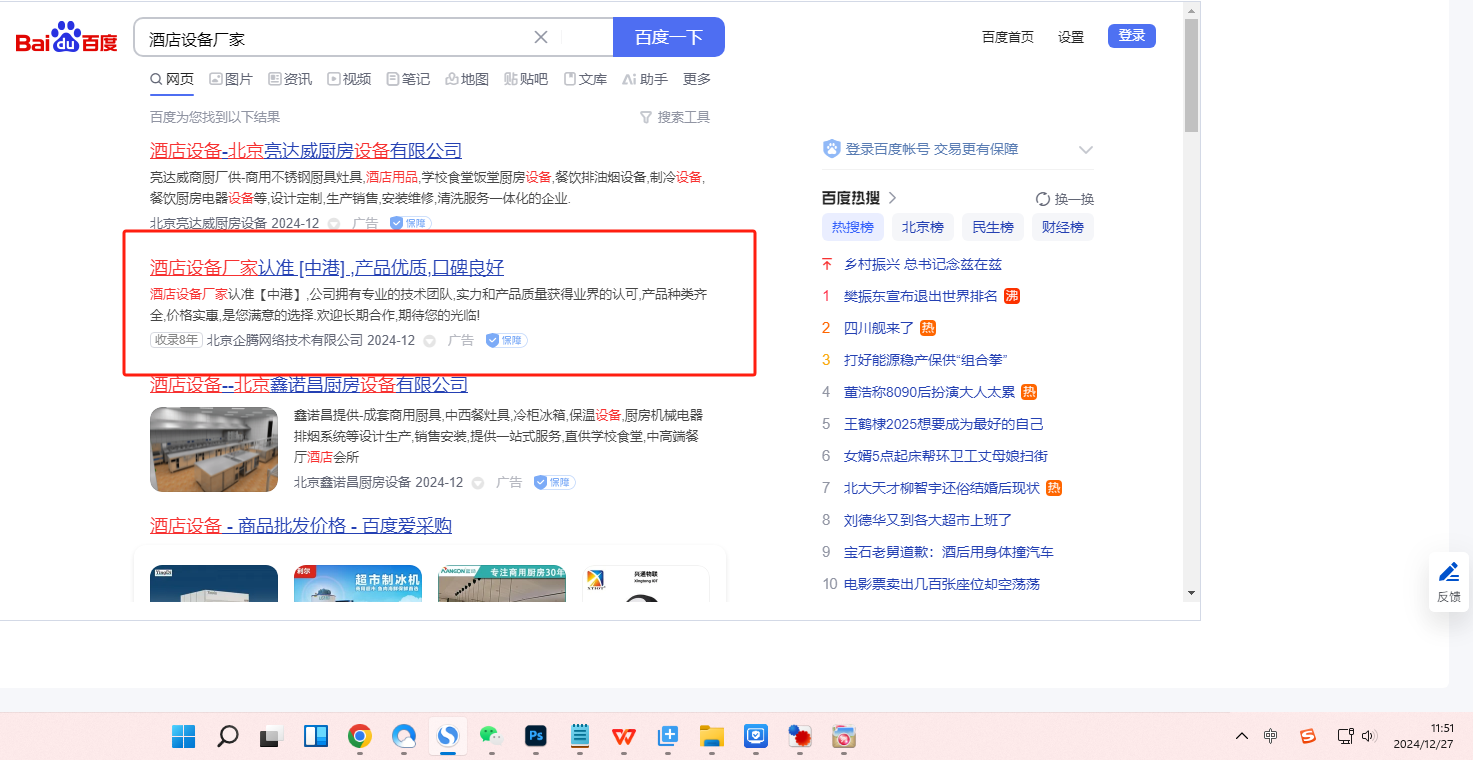Open WPS Office from taskbar

click(624, 737)
